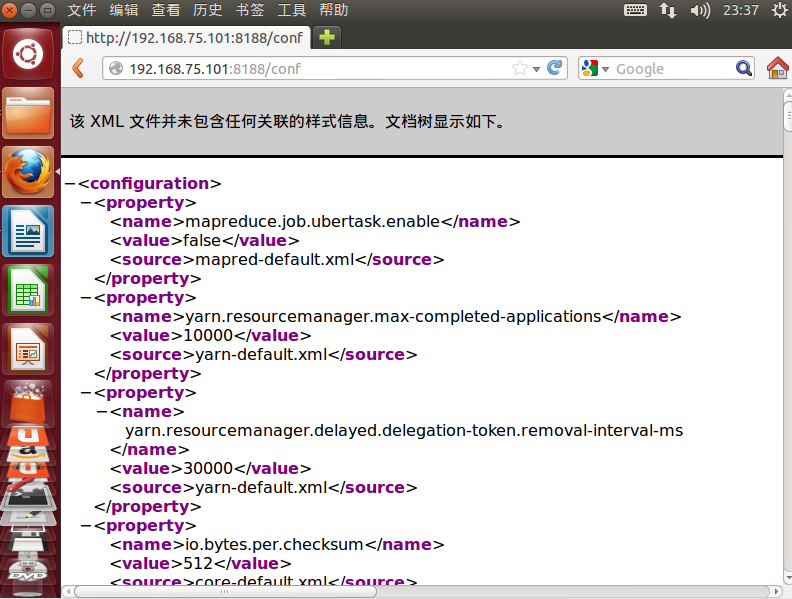Click the browser back arrow button
Image resolution: width=792 pixels, height=599 pixels.
(78, 68)
